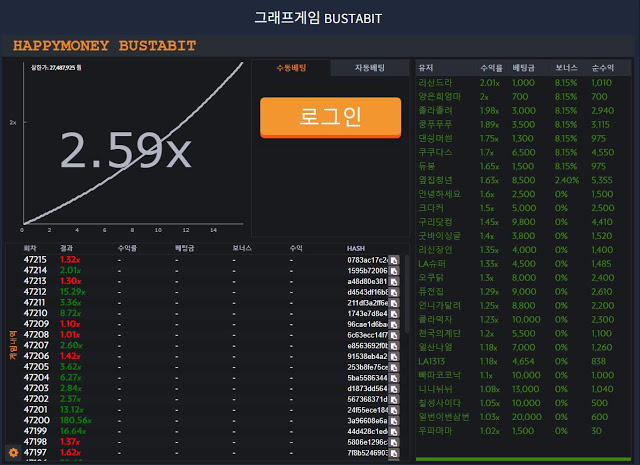Select hash text 0783ac17c2
The height and width of the screenshot is (465, 640).
coord(367,260)
